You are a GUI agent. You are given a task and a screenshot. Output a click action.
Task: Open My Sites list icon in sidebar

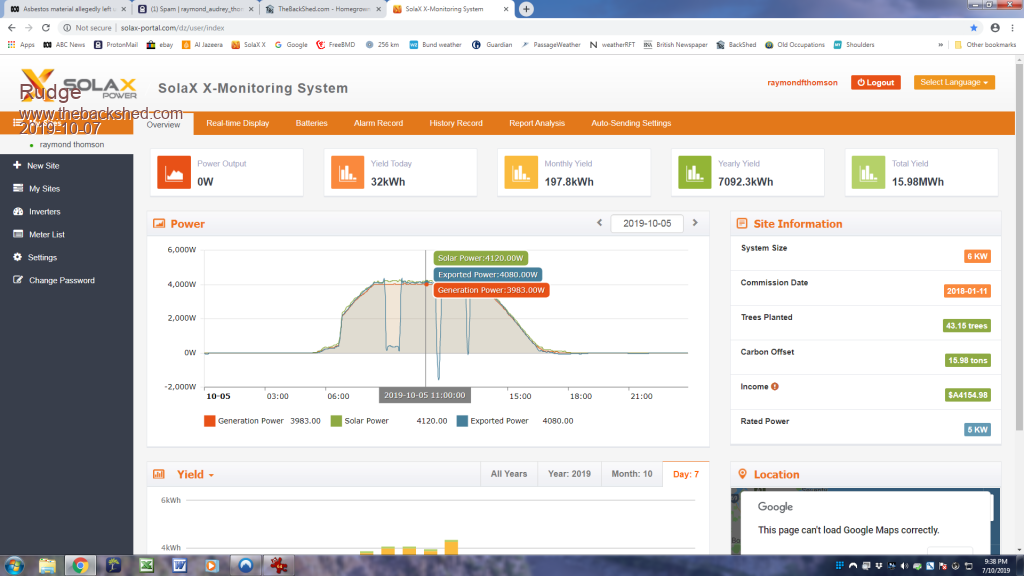point(17,188)
